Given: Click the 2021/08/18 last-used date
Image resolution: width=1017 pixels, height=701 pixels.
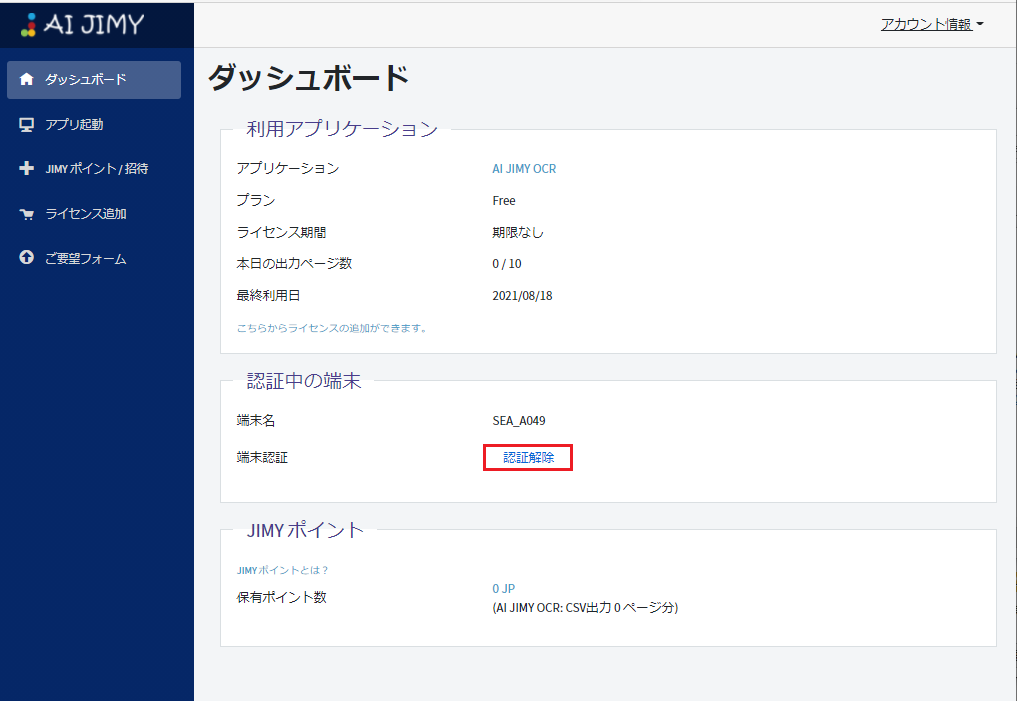Looking at the screenshot, I should click(x=522, y=296).
